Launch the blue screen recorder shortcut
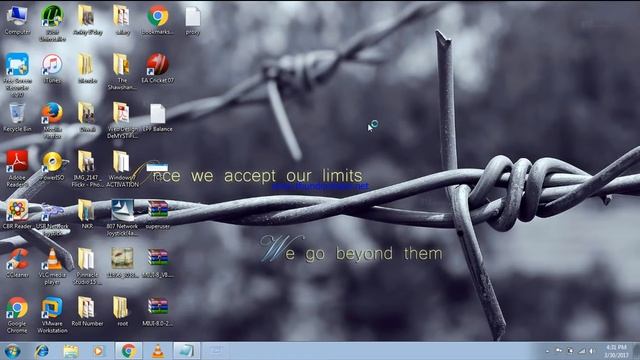 tap(17, 74)
